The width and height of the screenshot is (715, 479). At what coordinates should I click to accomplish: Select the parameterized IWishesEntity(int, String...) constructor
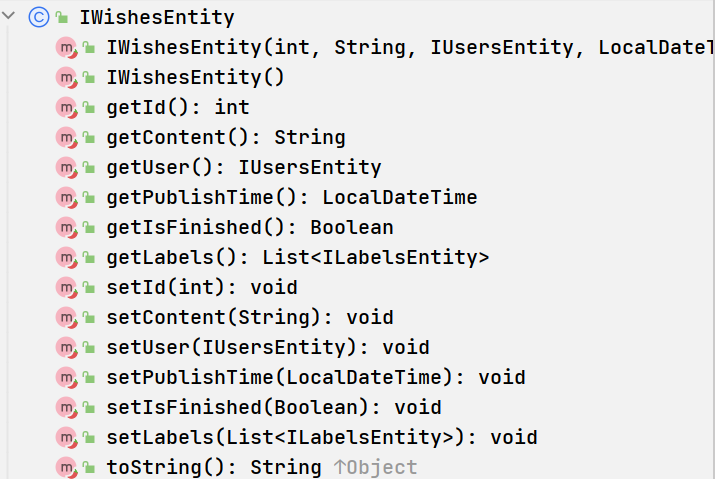coord(409,48)
